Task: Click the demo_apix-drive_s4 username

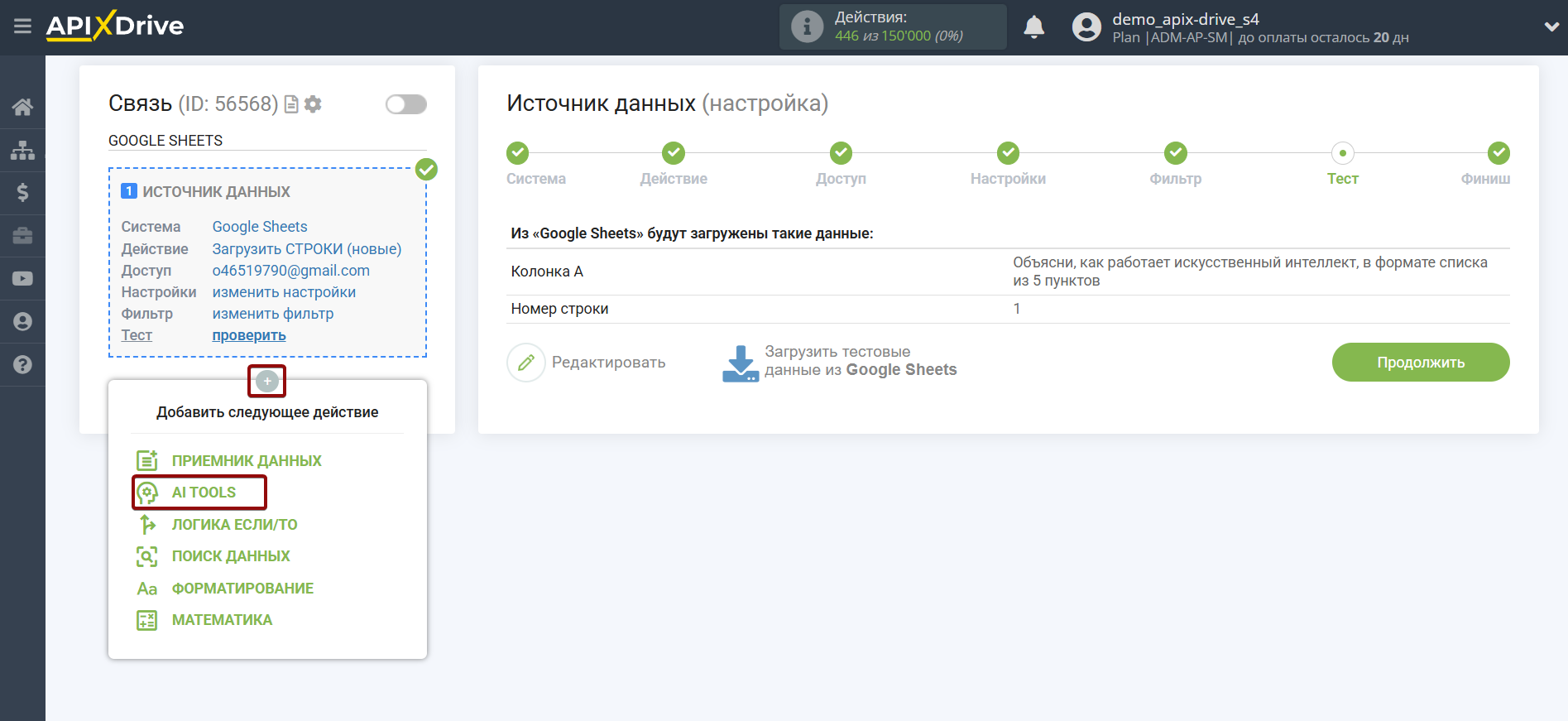Action: pyautogui.click(x=1186, y=19)
